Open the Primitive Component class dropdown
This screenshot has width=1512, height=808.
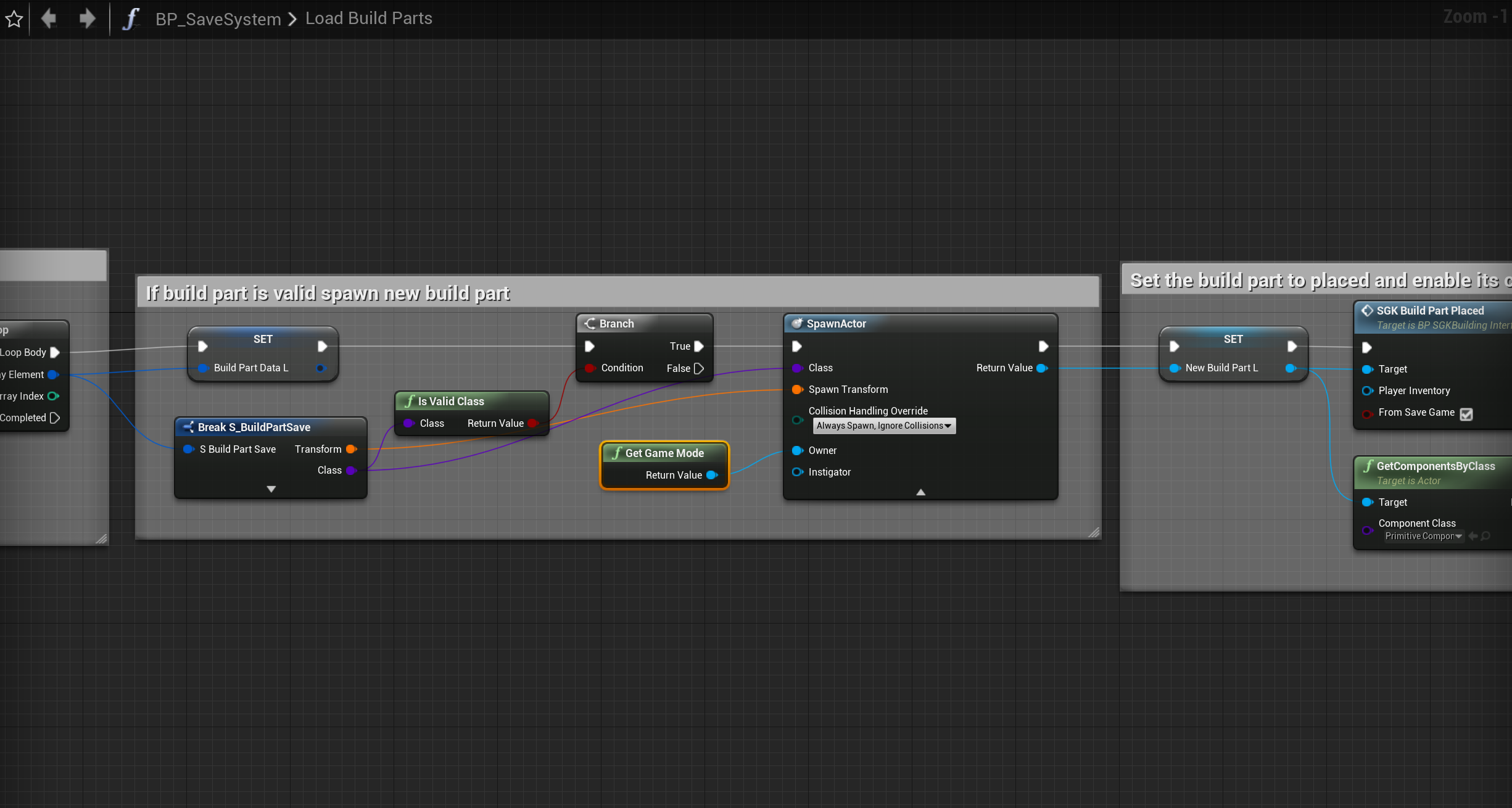tap(1423, 537)
